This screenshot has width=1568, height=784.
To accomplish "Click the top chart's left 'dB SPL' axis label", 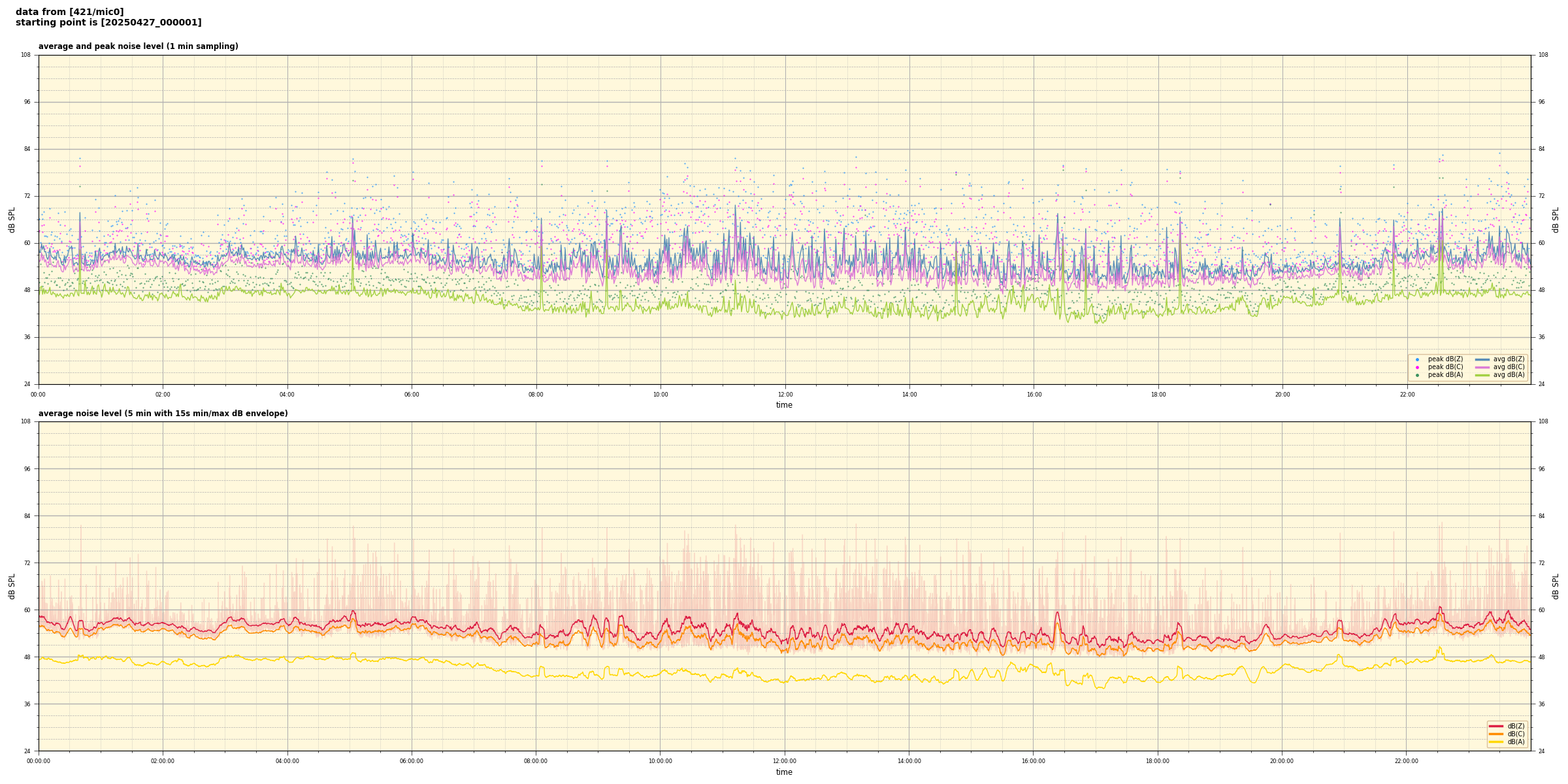I will [x=12, y=220].
